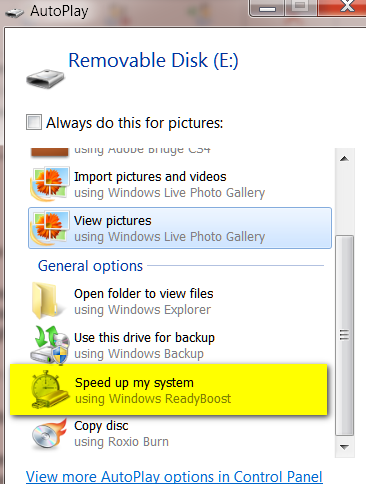Open View more AutoPlay options link
This screenshot has height=484, width=366.
pyautogui.click(x=174, y=477)
